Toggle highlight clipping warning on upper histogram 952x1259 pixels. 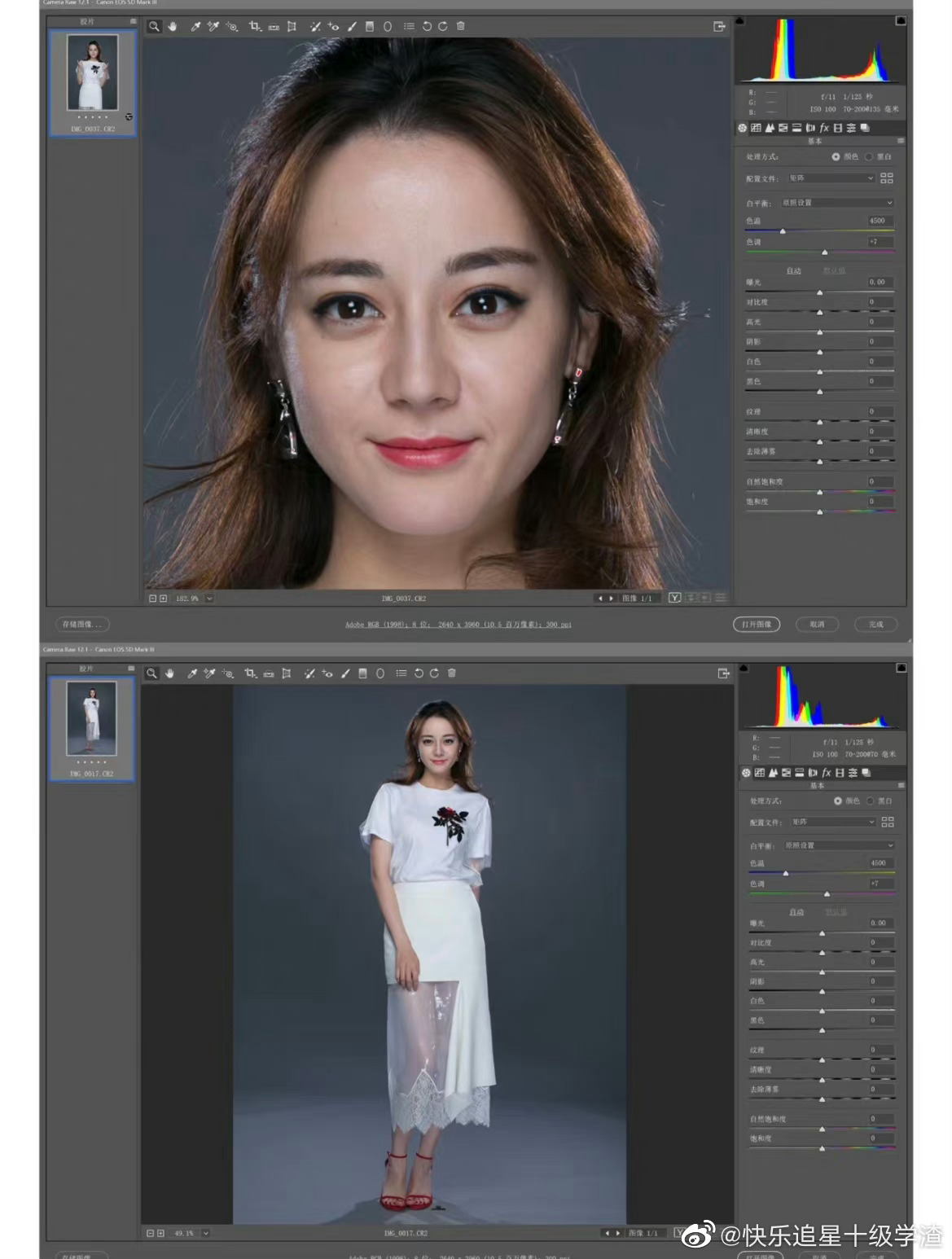[x=901, y=21]
